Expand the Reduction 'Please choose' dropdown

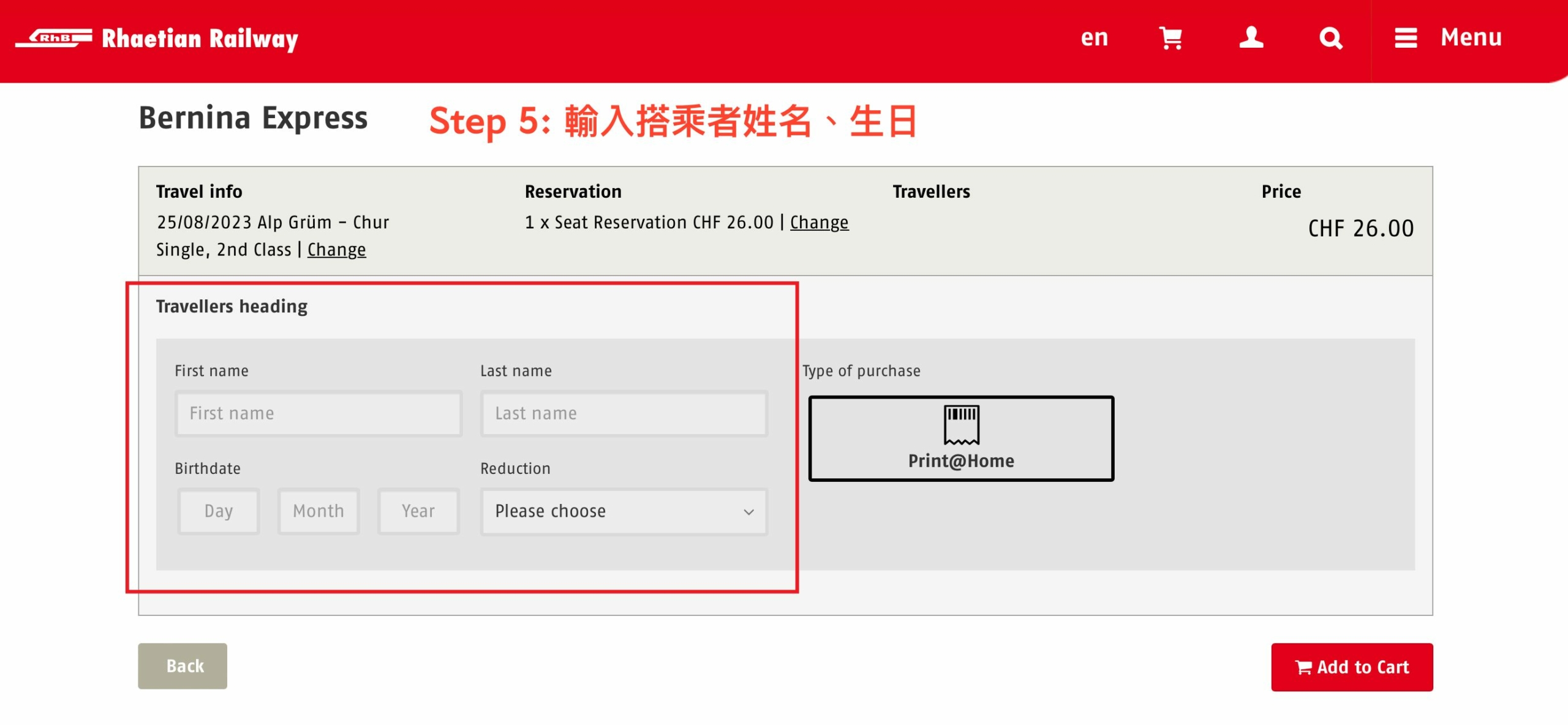pos(624,511)
